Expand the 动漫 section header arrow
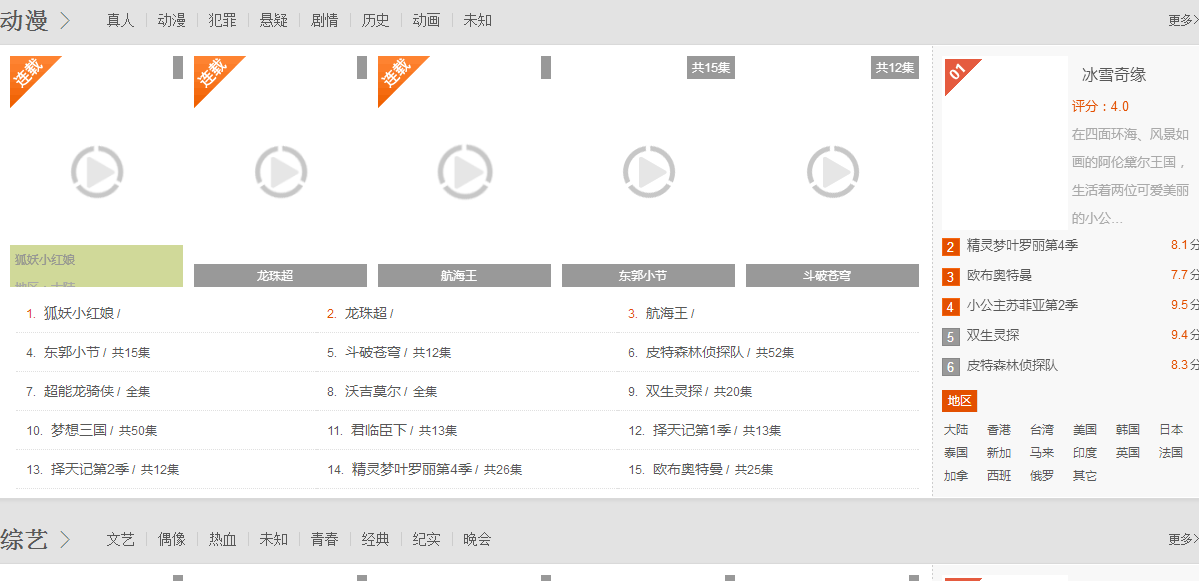This screenshot has height=581, width=1199. (65, 21)
